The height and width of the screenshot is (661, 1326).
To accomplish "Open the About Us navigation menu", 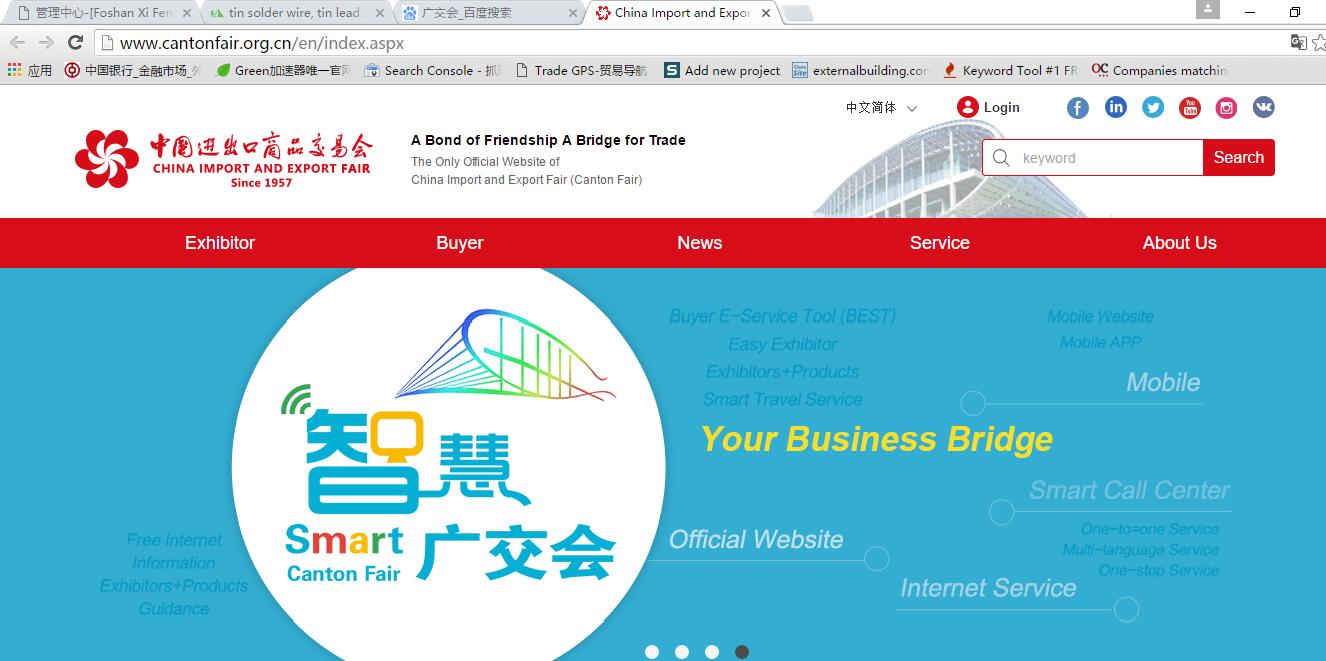I will (x=1180, y=243).
